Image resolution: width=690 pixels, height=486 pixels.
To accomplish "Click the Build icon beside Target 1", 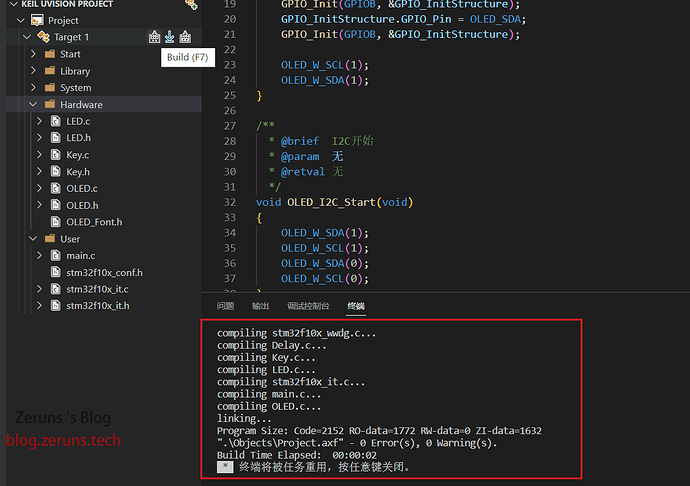I will point(154,37).
